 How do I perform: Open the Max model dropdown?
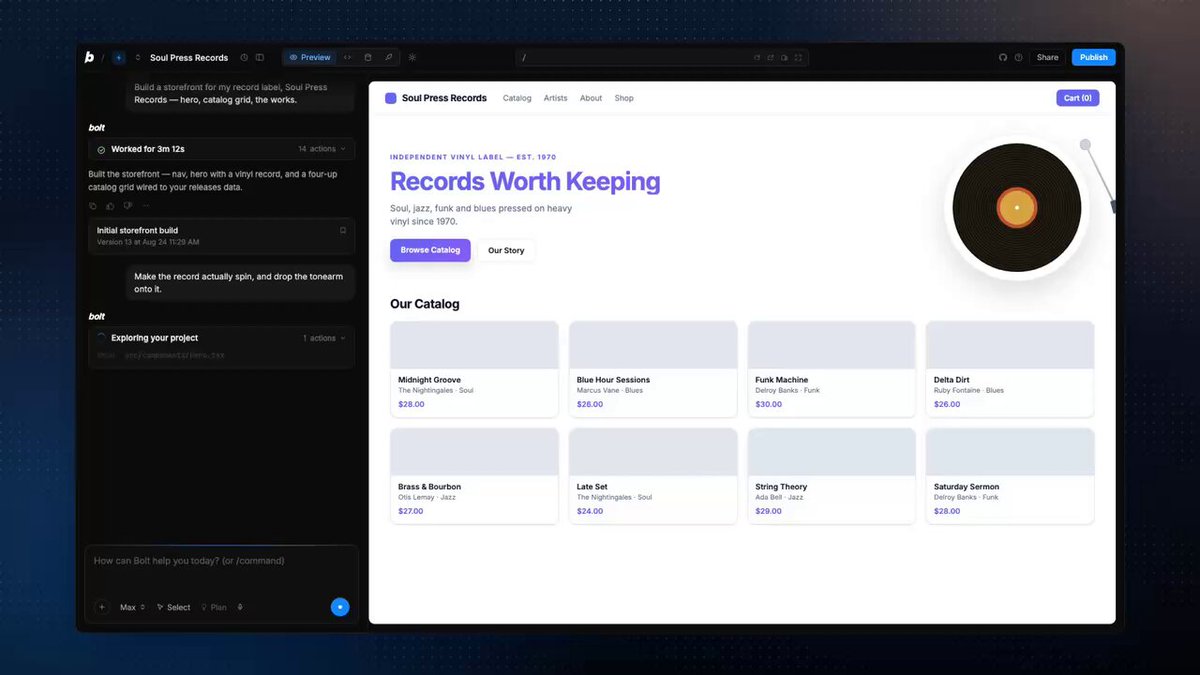click(132, 607)
